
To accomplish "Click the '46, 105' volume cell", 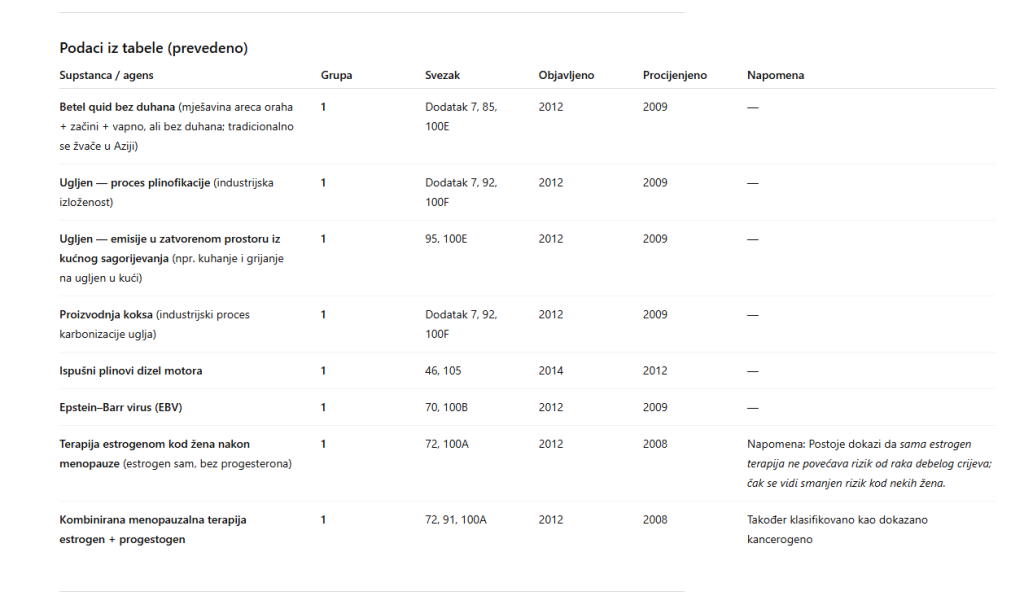I will tap(443, 371).
